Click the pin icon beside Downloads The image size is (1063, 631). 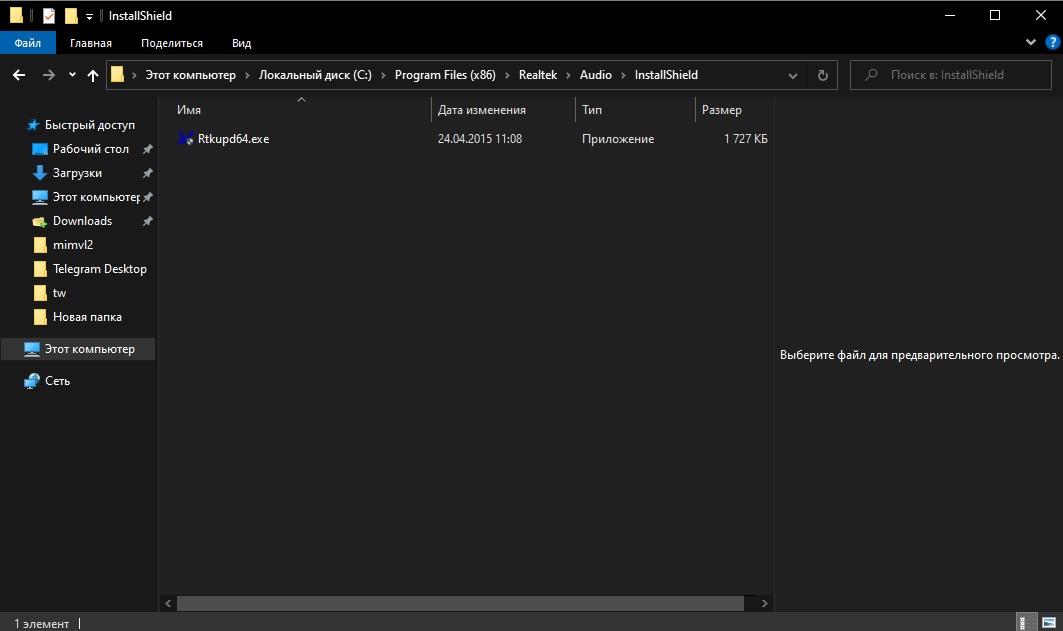[x=147, y=221]
